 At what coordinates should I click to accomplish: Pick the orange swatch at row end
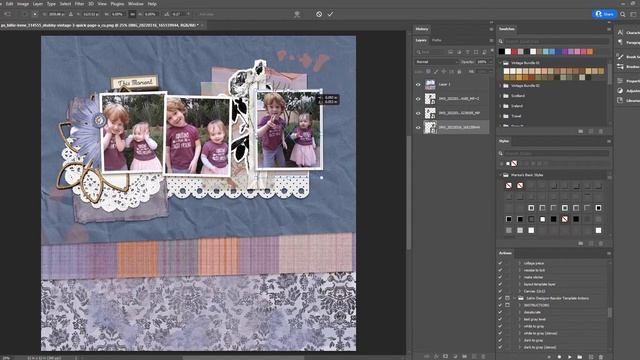[590, 51]
